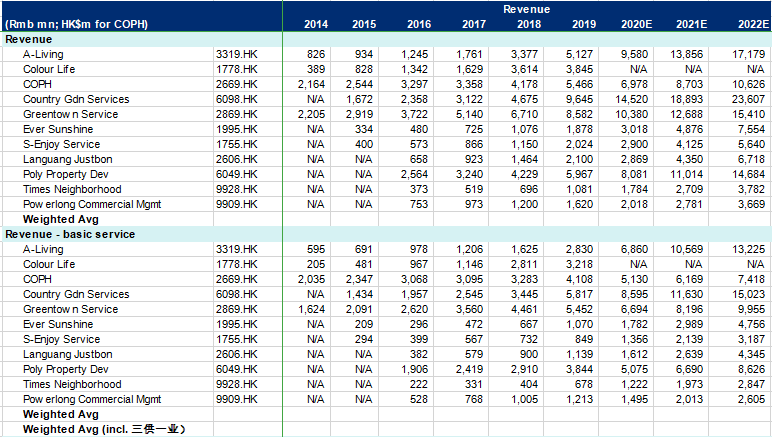Click Greentown Service basic 2022E value 9,955
Screen dimensions: 772x437
(751, 310)
